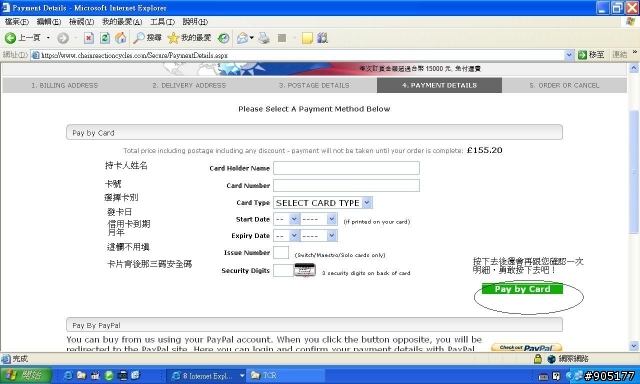Open the Back button history dropdown arrow
Image resolution: width=640 pixels, height=384 pixels.
[48, 38]
